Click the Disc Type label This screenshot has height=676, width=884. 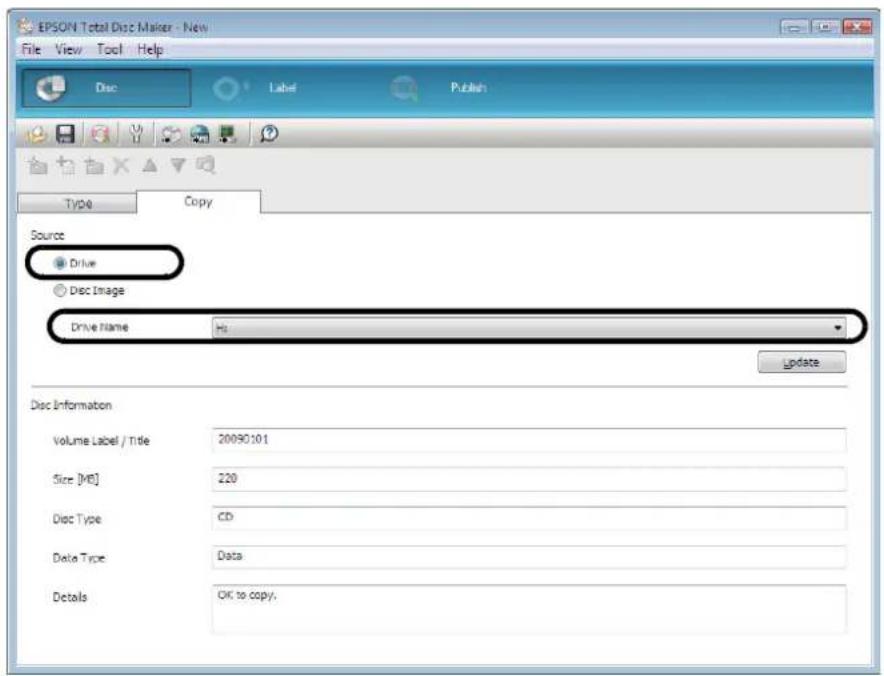tap(77, 519)
